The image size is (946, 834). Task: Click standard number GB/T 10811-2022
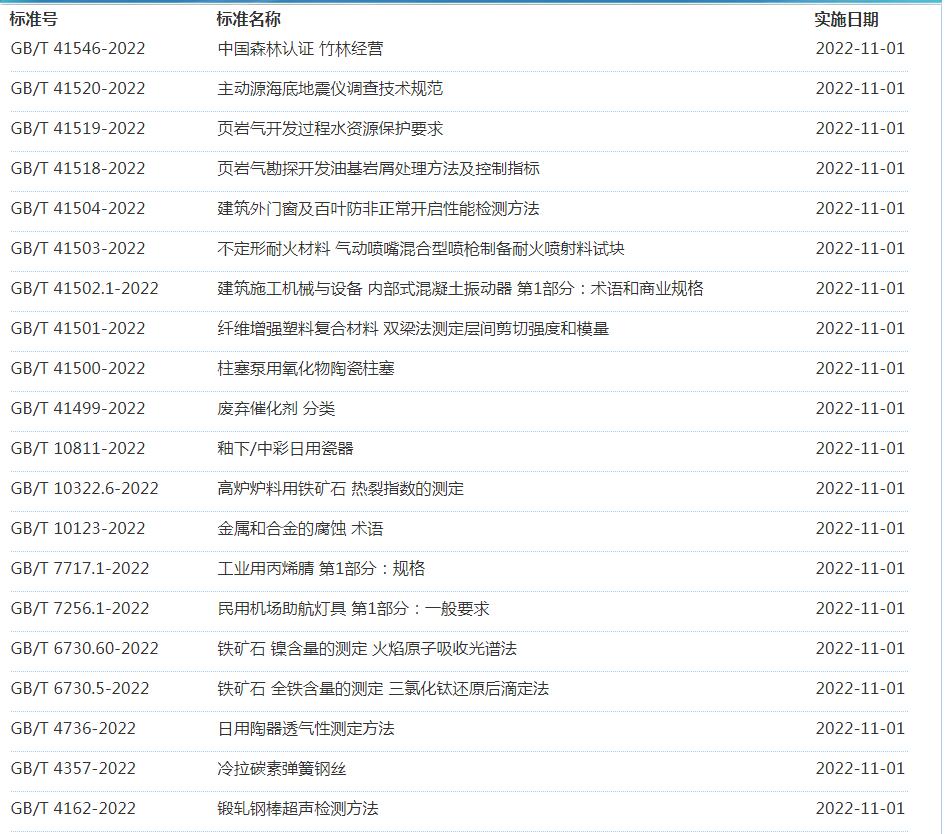pyautogui.click(x=77, y=448)
